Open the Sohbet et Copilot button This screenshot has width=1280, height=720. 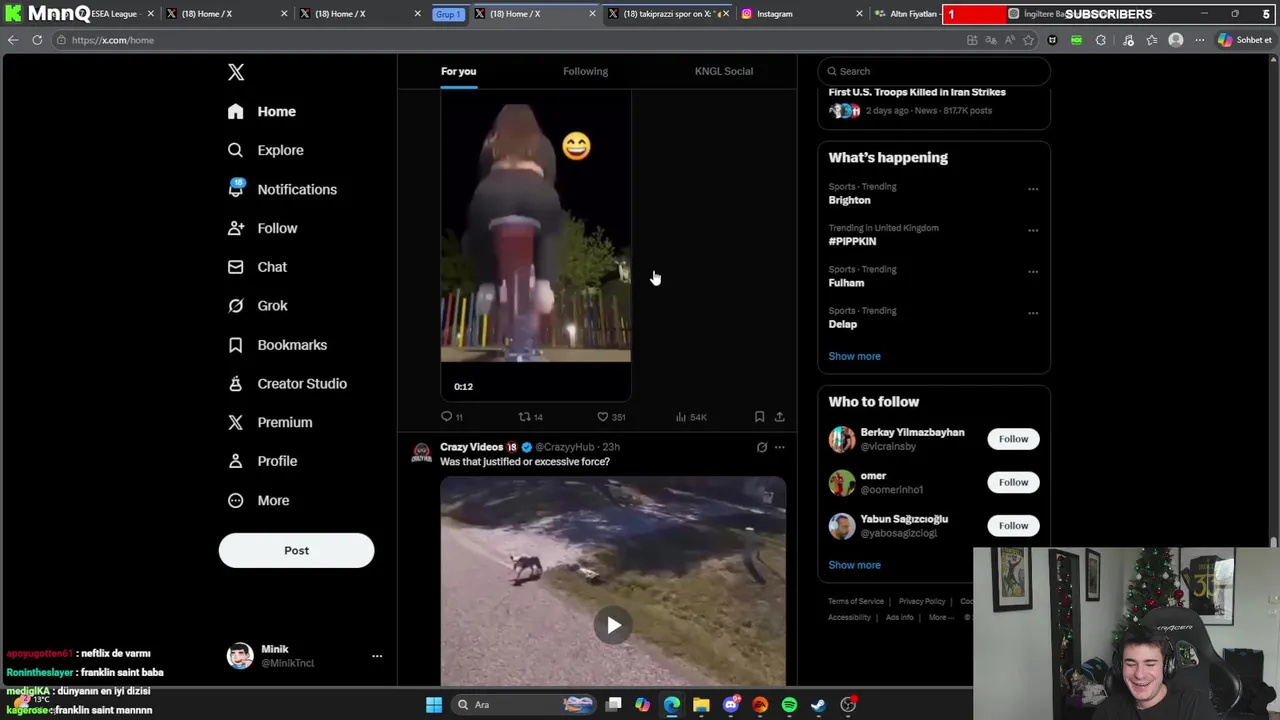coord(1245,40)
